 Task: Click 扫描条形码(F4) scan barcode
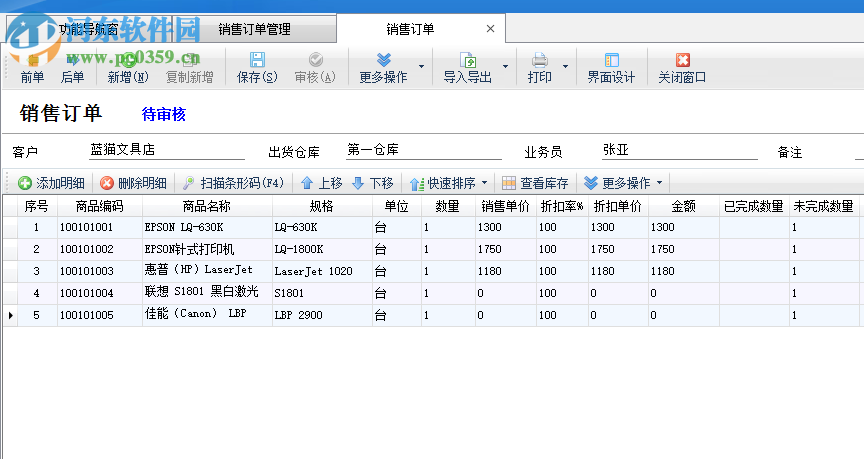click(233, 183)
